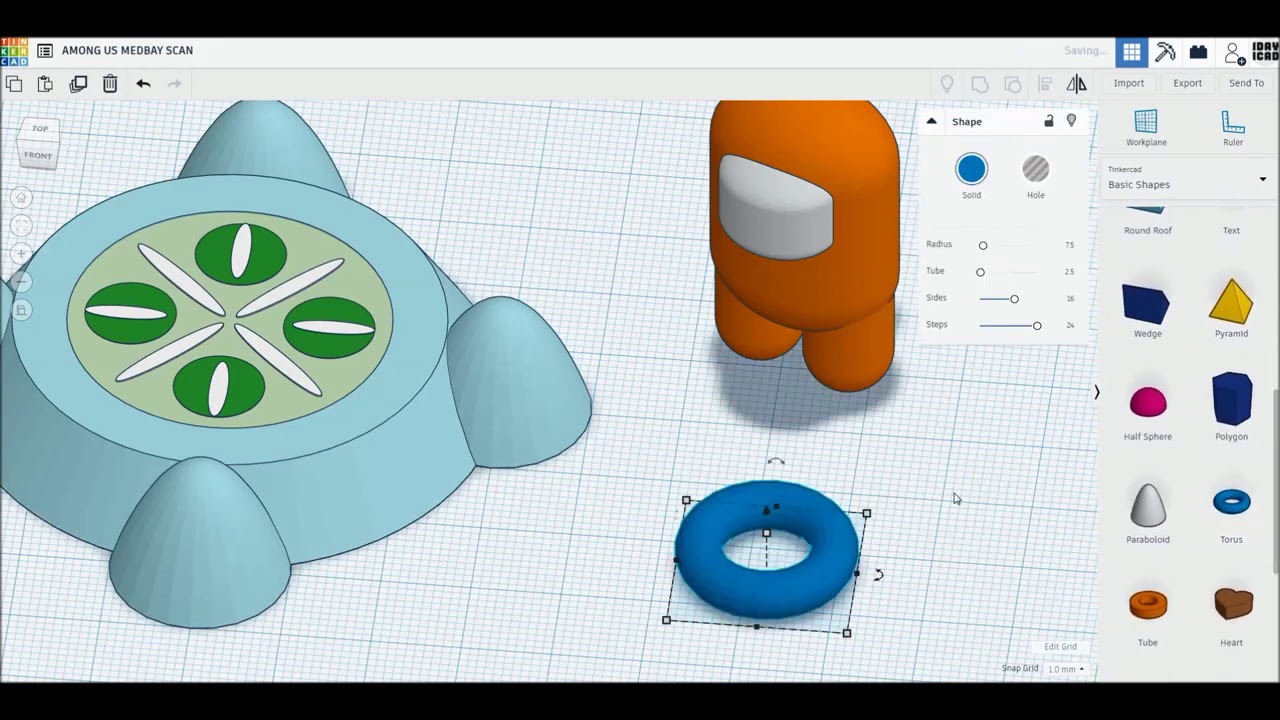
Task: Click the Text shape label
Action: 1231,230
